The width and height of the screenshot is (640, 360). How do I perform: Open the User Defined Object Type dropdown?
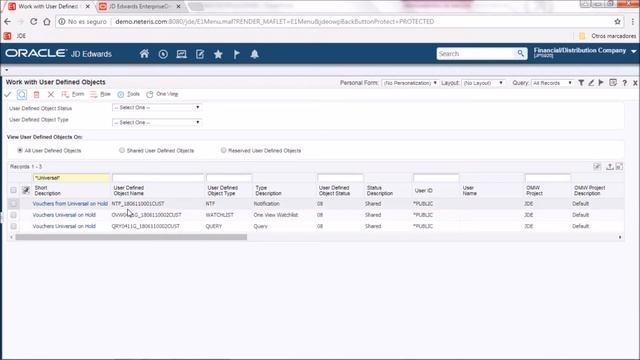click(157, 122)
